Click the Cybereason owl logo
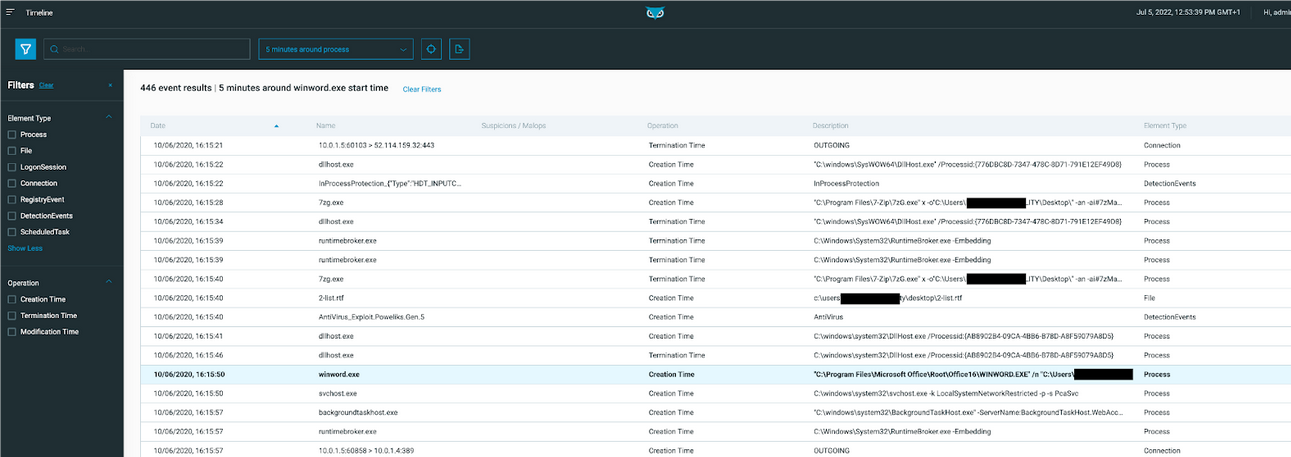Screen dimensions: 1291x457 pyautogui.click(x=655, y=13)
